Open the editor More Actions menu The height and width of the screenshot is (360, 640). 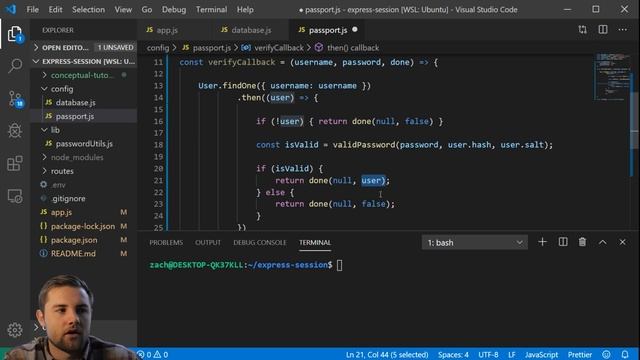622,30
